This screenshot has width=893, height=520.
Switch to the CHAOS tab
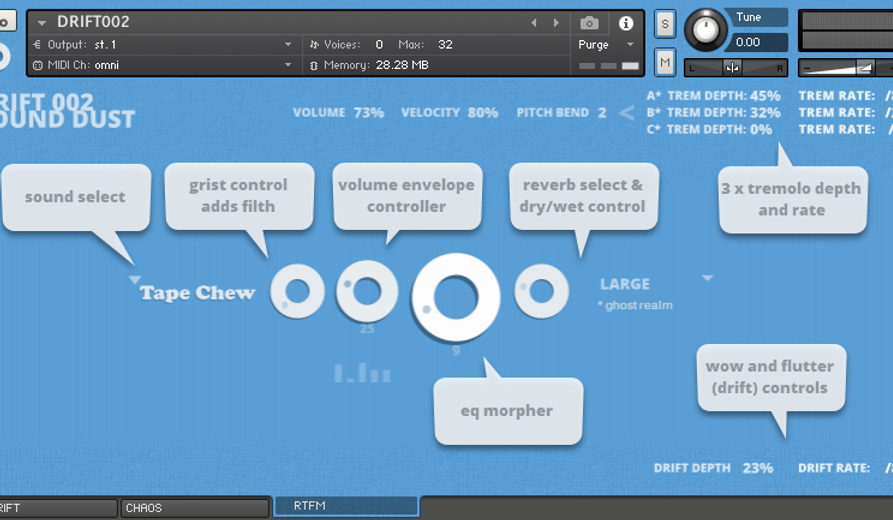click(x=180, y=508)
